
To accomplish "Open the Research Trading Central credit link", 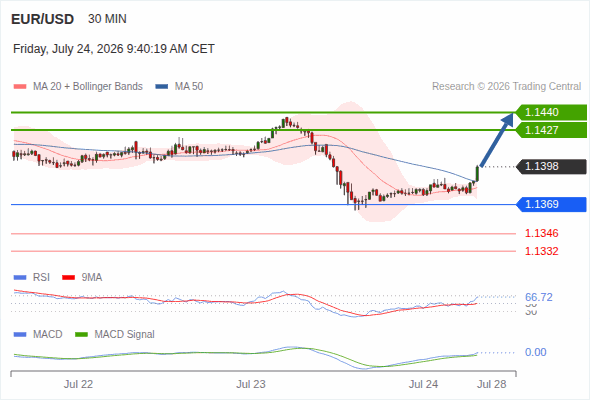I will (x=506, y=87).
